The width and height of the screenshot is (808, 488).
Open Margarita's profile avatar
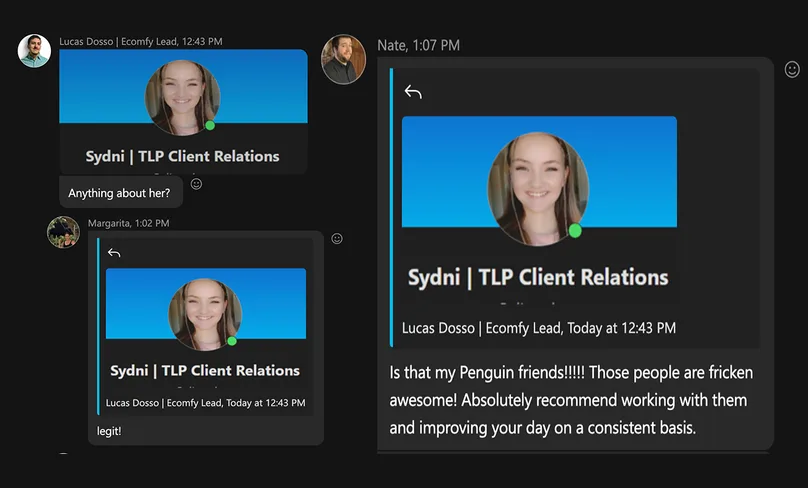[x=63, y=232]
